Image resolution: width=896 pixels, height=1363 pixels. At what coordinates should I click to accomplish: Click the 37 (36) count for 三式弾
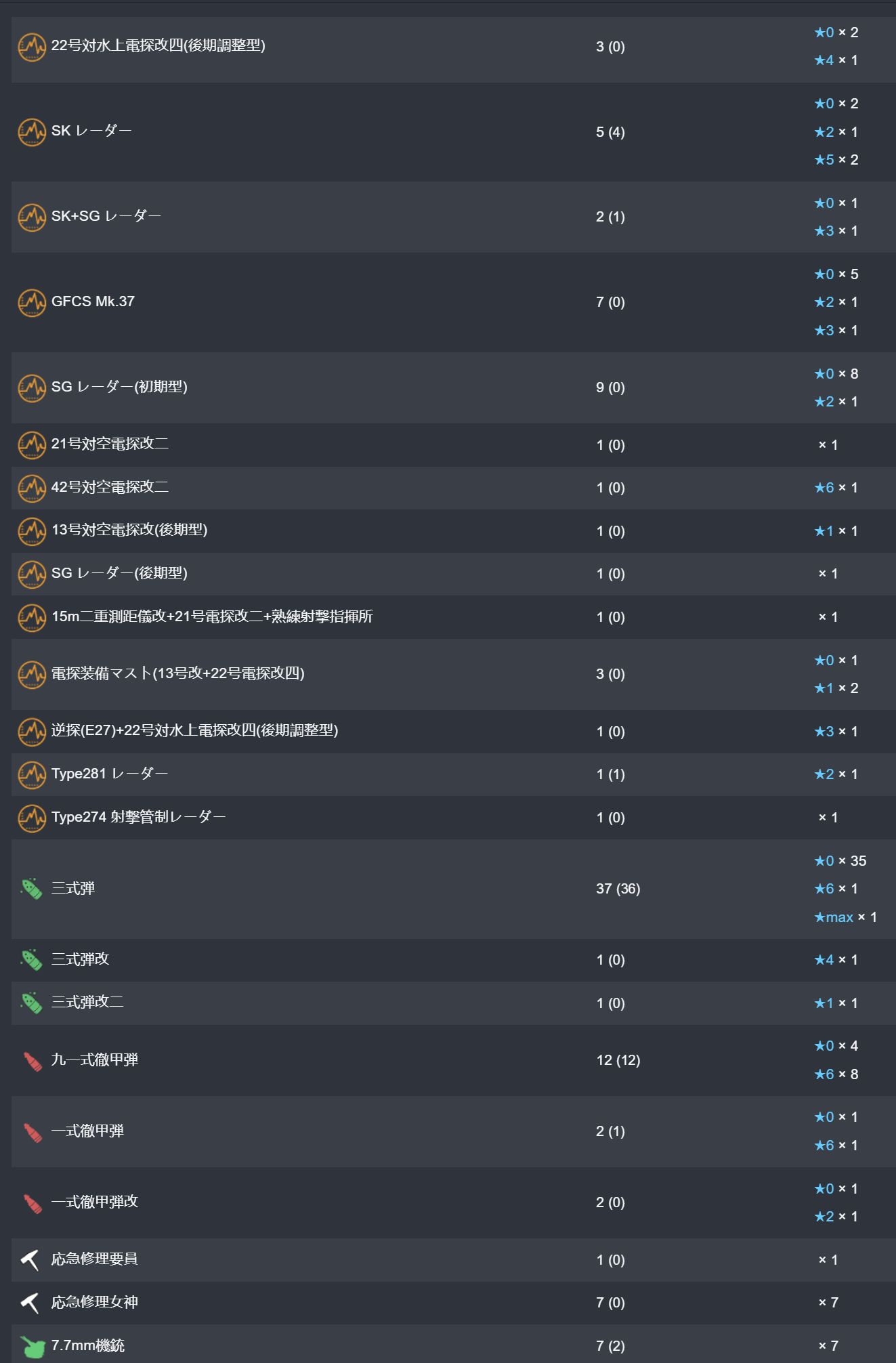tap(618, 889)
